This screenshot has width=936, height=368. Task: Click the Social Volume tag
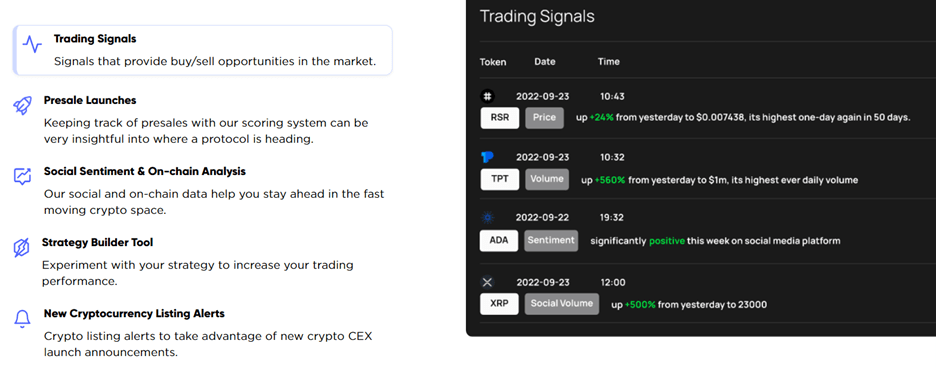click(562, 303)
